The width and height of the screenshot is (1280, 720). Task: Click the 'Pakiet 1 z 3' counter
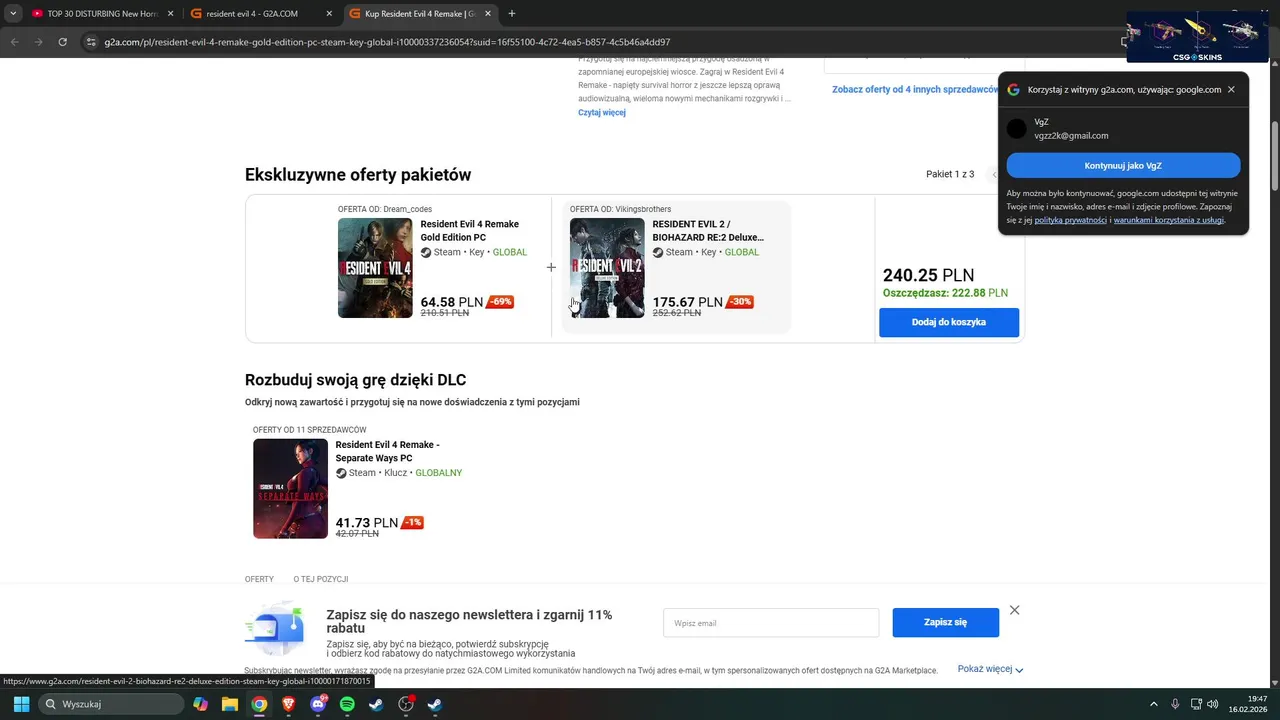950,174
